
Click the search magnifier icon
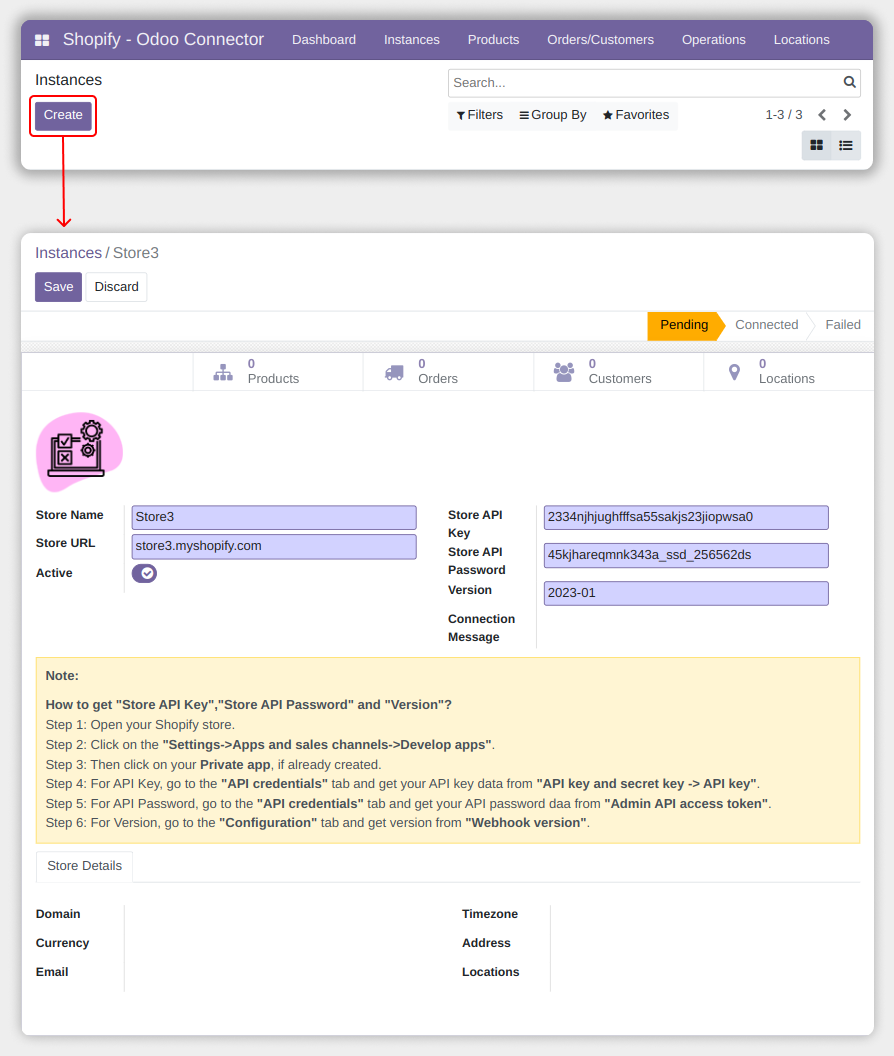[849, 82]
